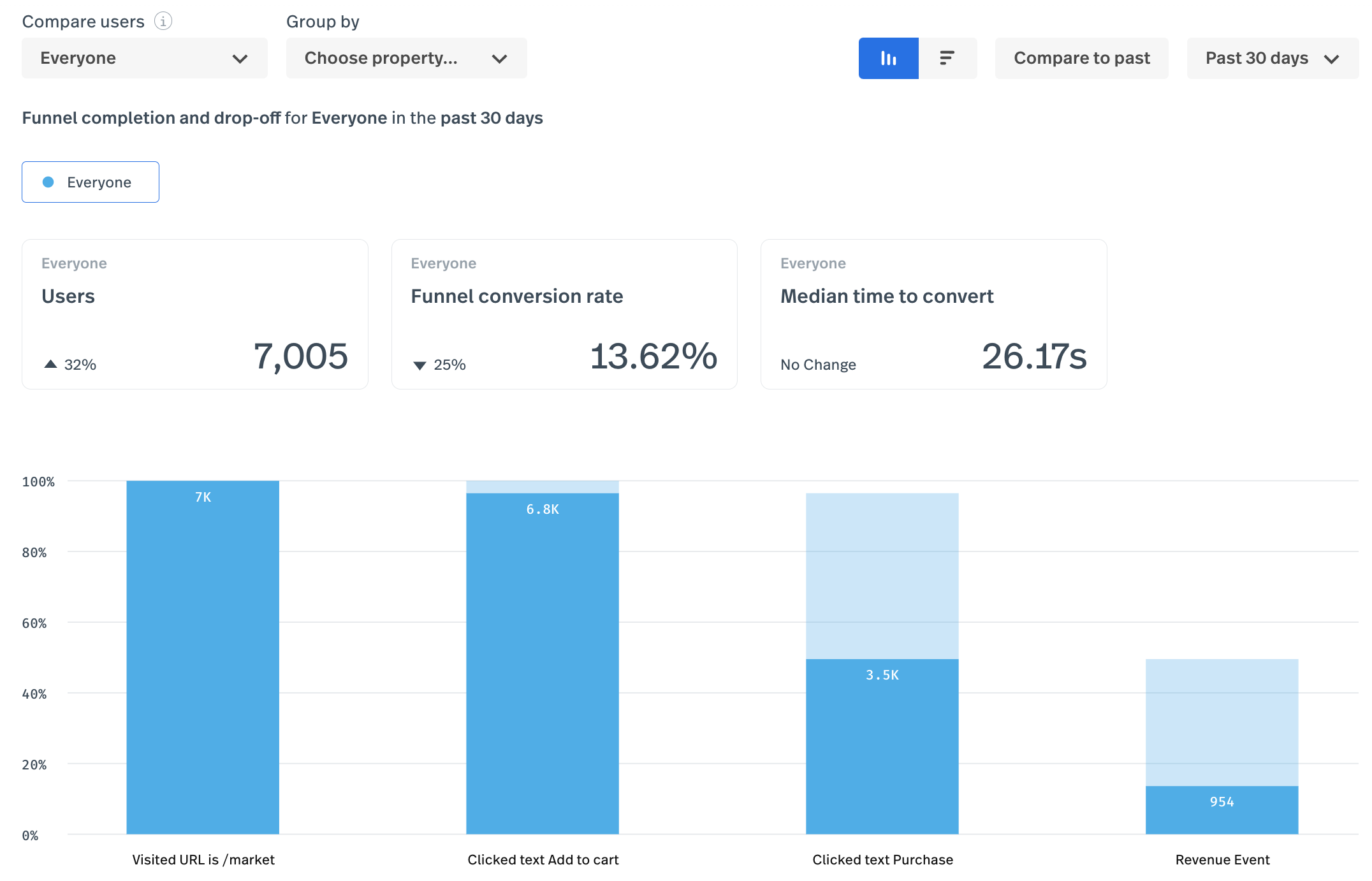The image size is (1372, 881).
Task: Click the 954 Revenue Event bar
Action: 1222,810
